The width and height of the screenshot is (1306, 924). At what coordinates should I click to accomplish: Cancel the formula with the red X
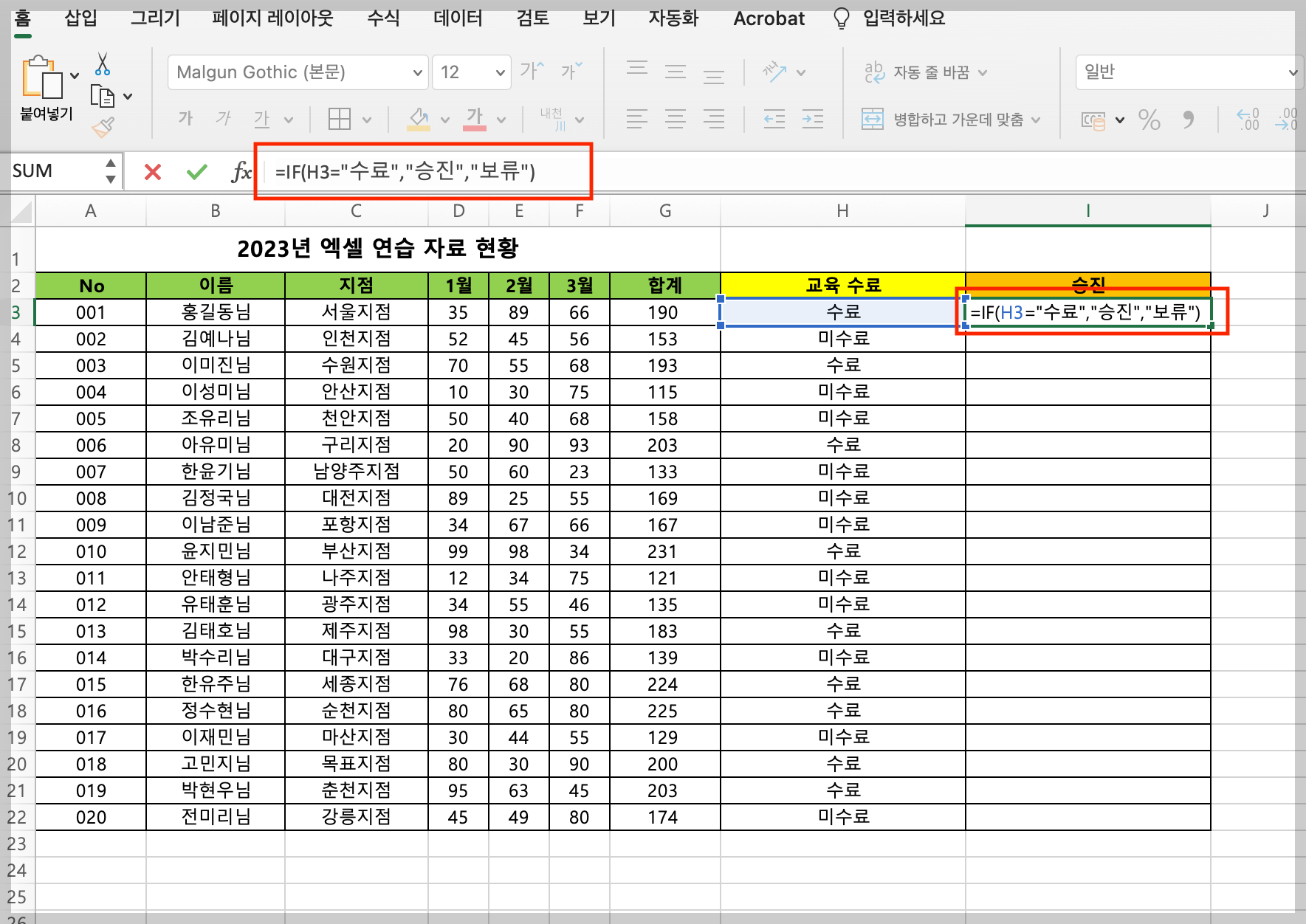151,171
